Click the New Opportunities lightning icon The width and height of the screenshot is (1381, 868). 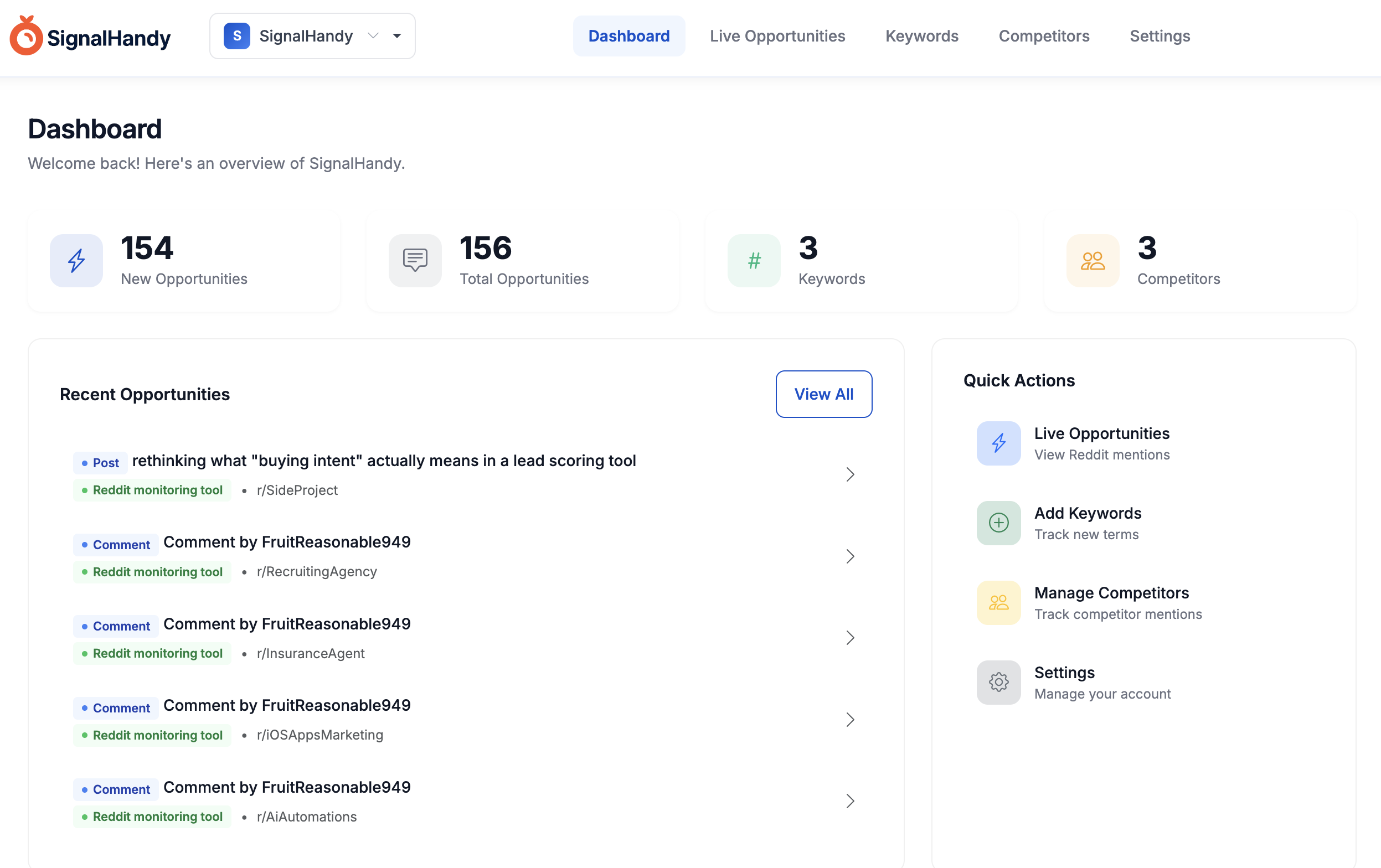[76, 261]
